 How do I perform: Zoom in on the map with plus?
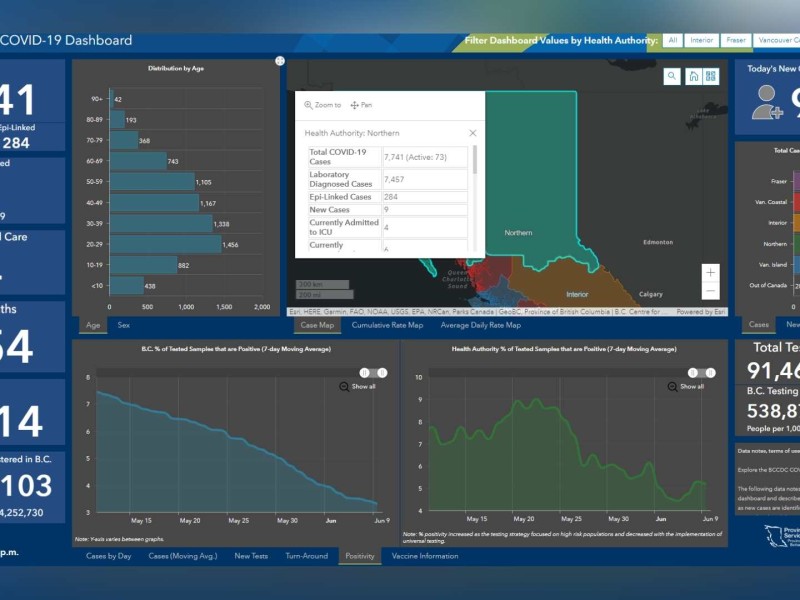click(710, 272)
